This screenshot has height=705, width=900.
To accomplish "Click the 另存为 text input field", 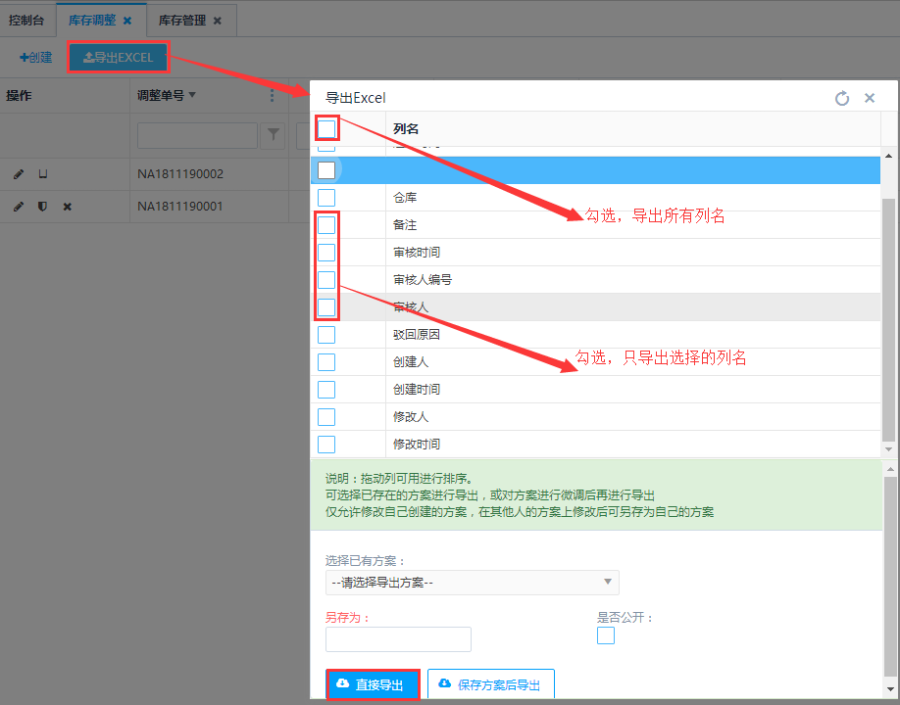I will pos(398,639).
